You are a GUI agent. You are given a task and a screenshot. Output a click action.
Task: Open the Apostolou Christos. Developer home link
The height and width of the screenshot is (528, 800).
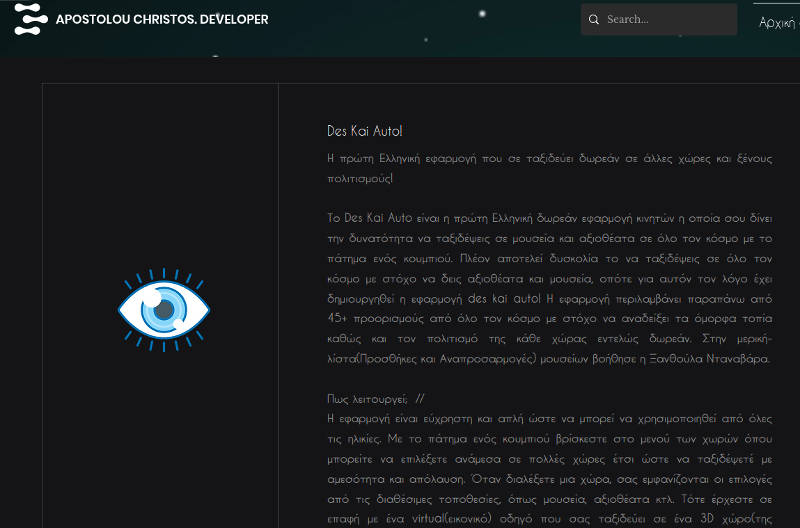[x=162, y=19]
